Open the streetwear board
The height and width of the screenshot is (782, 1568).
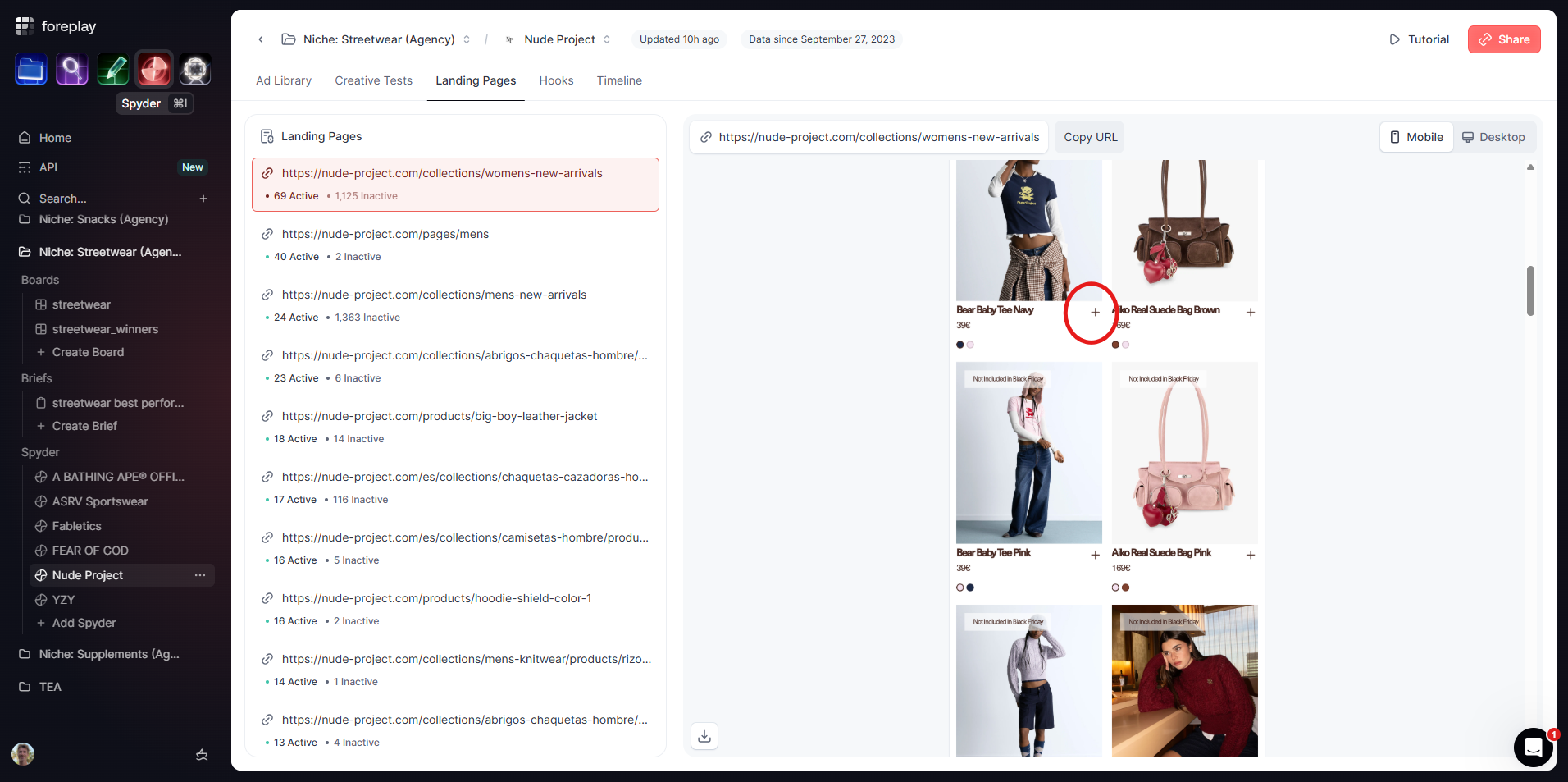tap(81, 304)
